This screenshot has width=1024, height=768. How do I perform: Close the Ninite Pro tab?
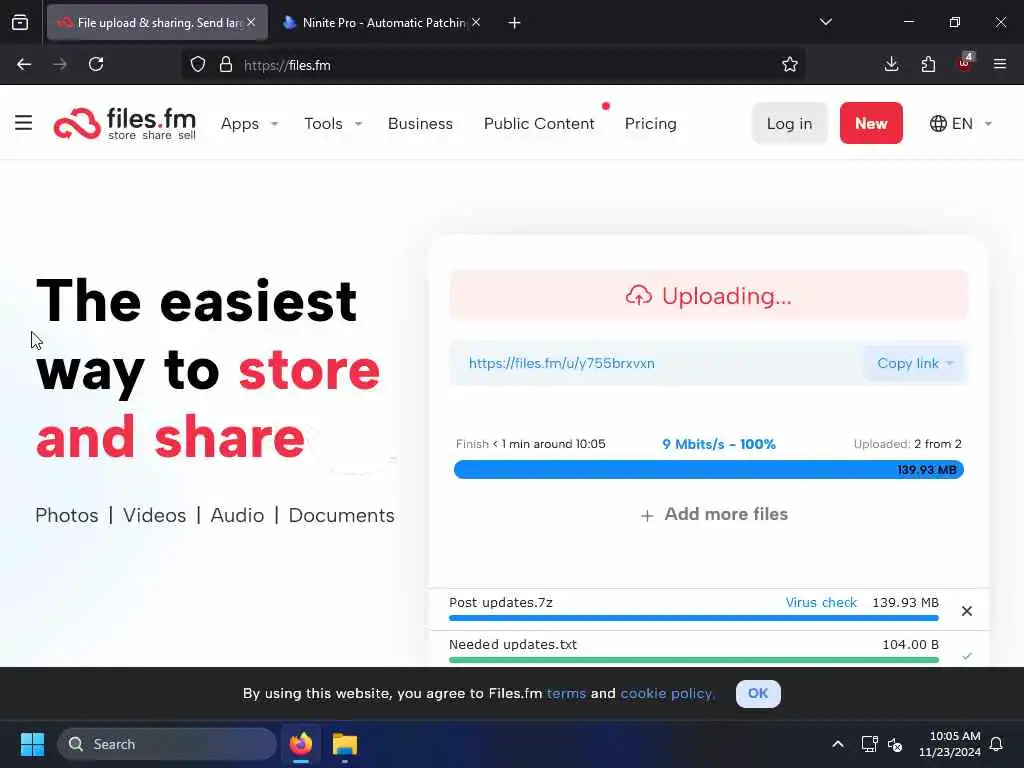tap(476, 22)
